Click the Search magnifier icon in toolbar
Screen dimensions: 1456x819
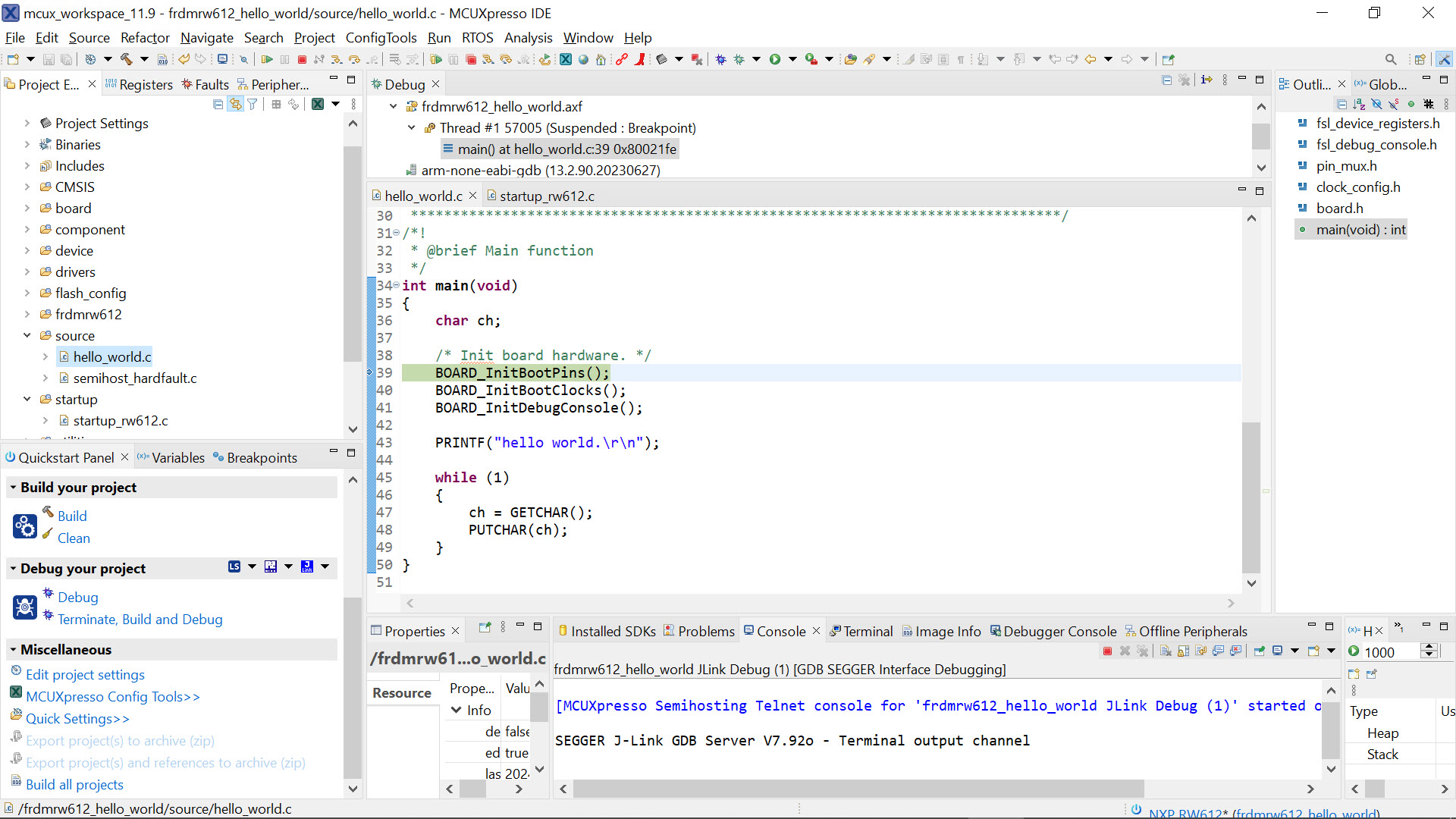pos(1390,59)
